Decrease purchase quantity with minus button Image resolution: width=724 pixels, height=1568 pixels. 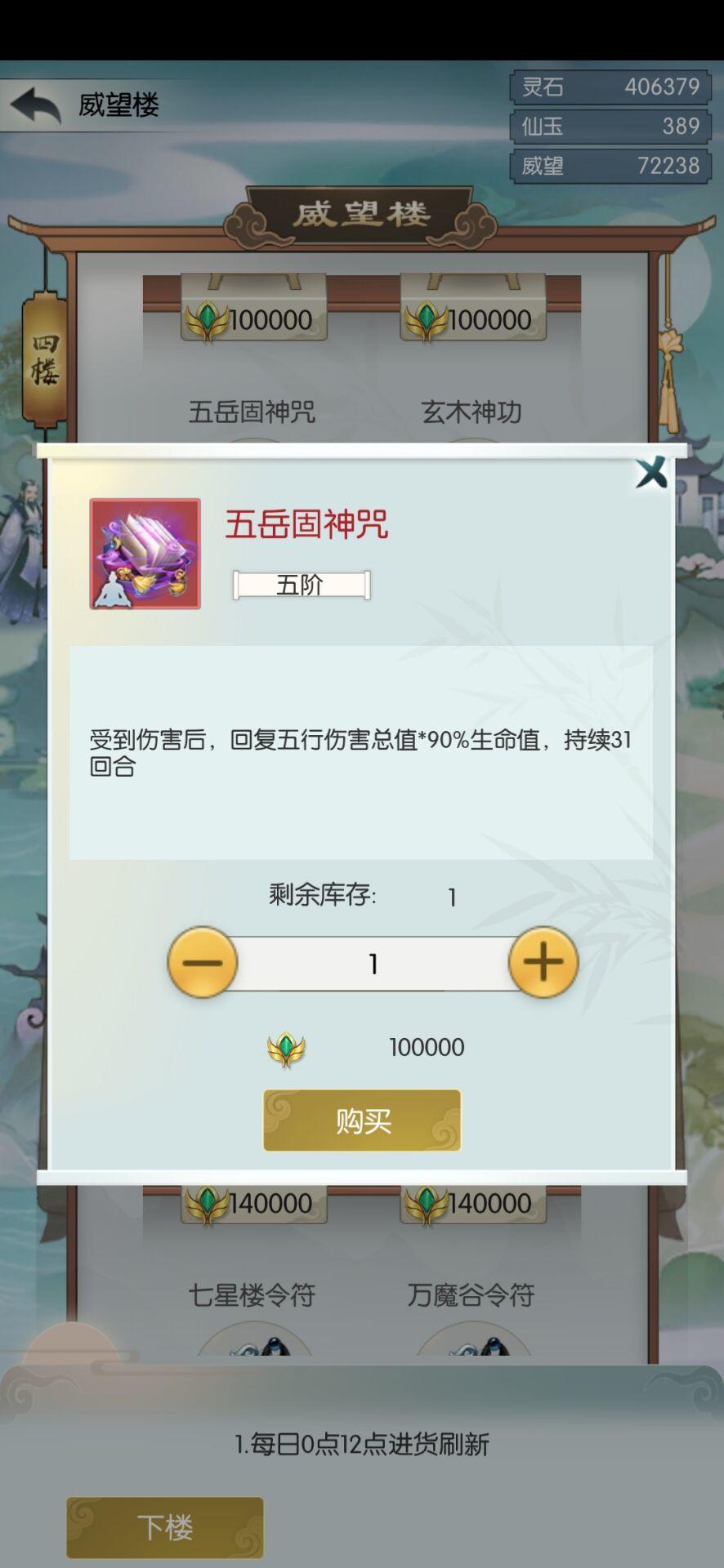click(203, 962)
